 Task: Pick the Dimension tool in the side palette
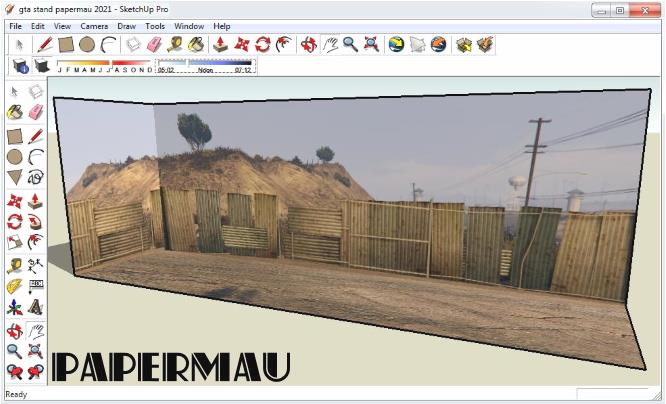pos(36,266)
